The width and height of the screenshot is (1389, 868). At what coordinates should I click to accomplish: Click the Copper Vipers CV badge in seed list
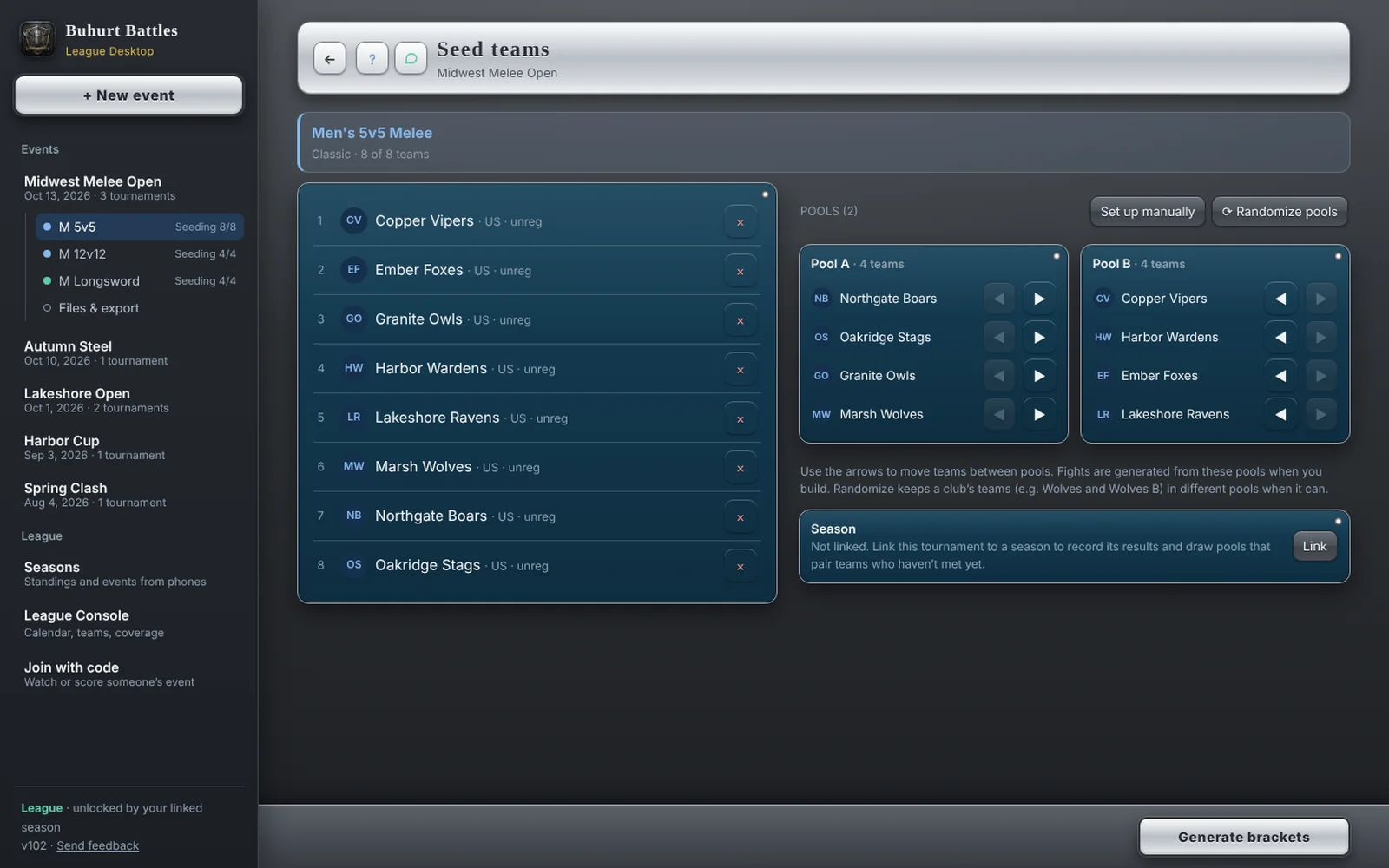[353, 220]
